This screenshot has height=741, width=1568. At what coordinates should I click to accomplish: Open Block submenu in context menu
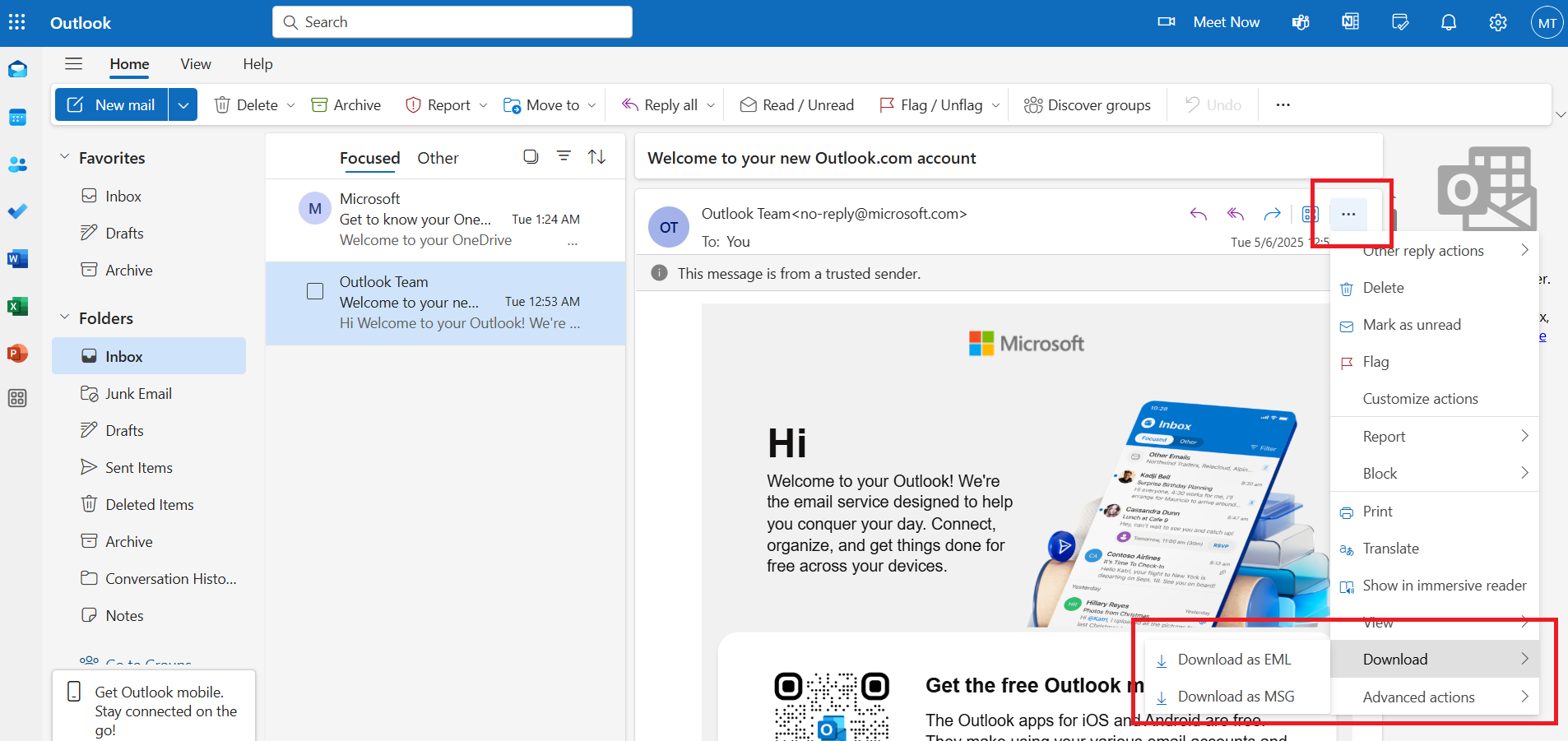[1435, 474]
